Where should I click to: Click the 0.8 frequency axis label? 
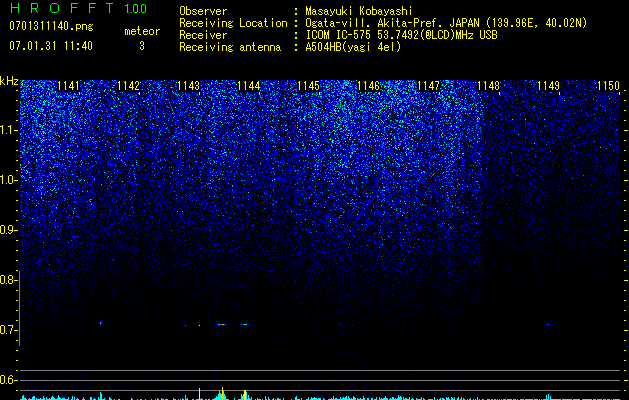click(x=7, y=280)
